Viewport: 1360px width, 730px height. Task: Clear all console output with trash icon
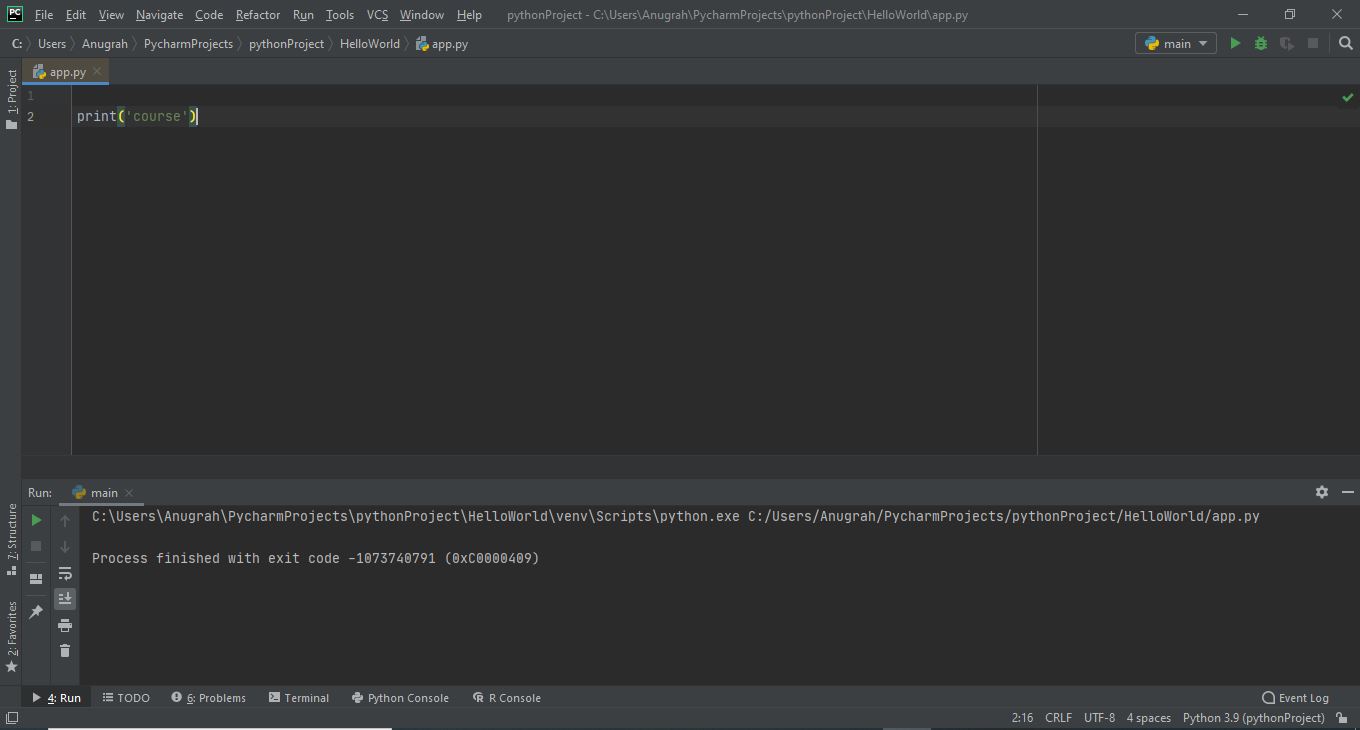(x=65, y=651)
